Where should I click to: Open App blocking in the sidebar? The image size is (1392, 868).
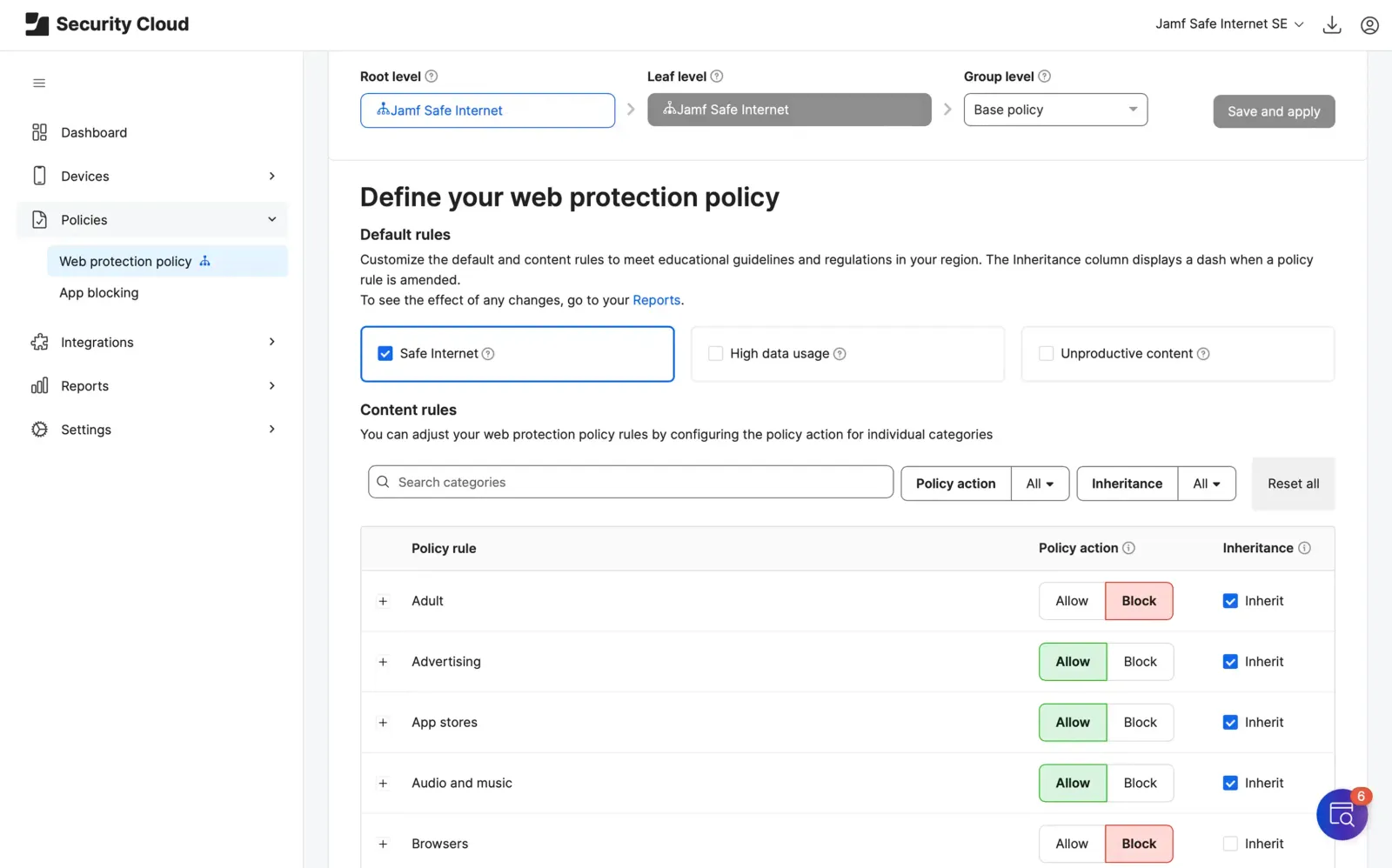99,293
